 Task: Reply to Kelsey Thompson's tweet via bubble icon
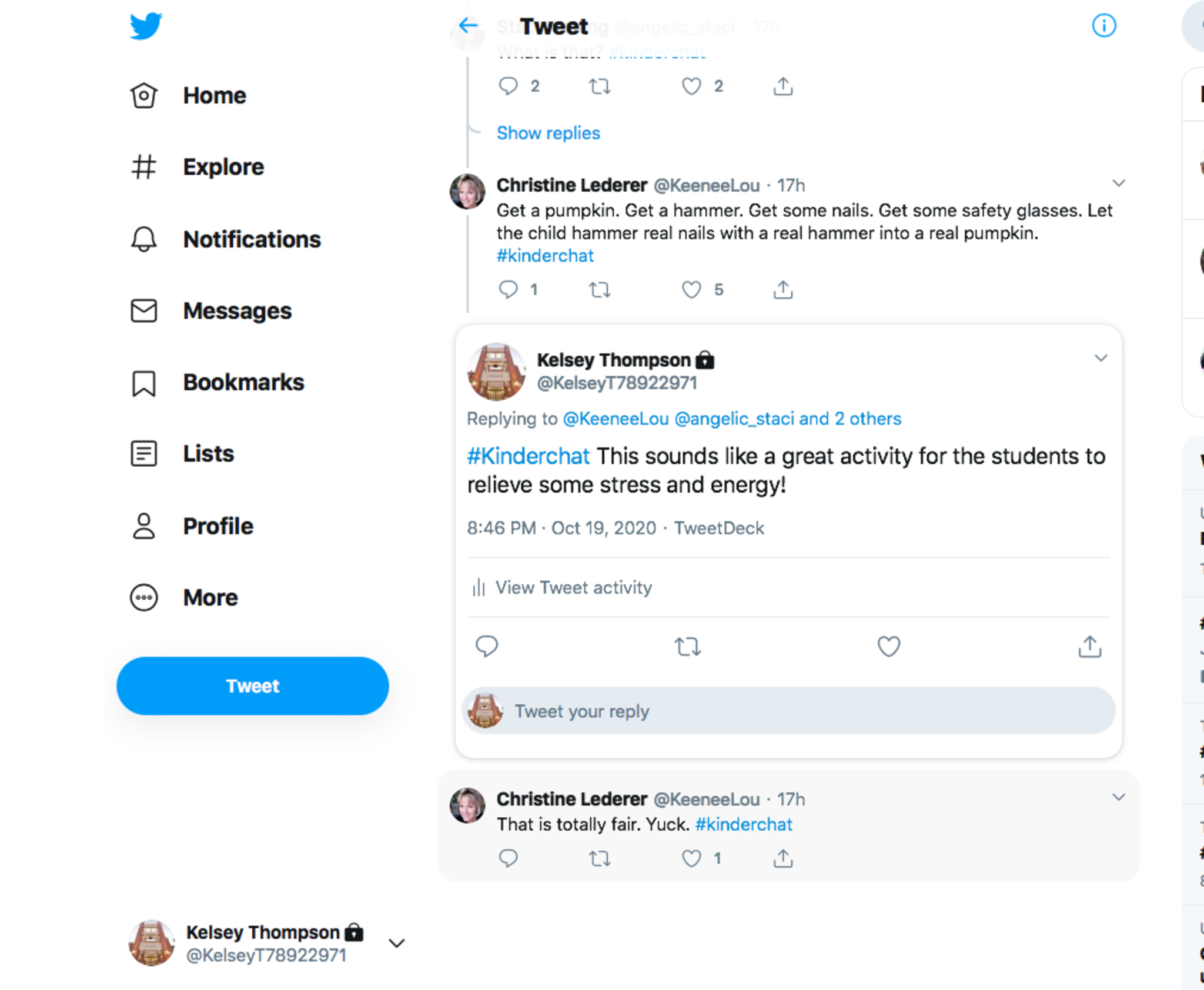487,647
